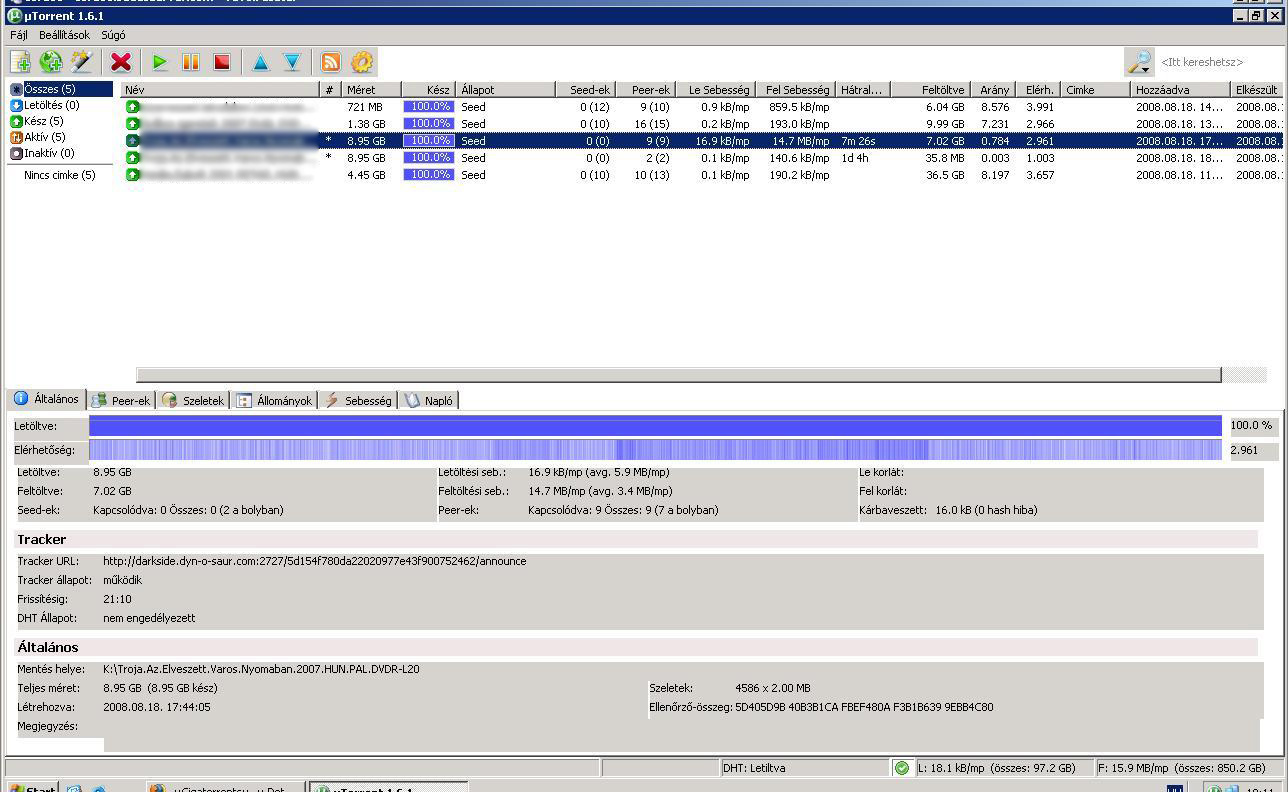Open the Beállítások menu

click(x=64, y=35)
